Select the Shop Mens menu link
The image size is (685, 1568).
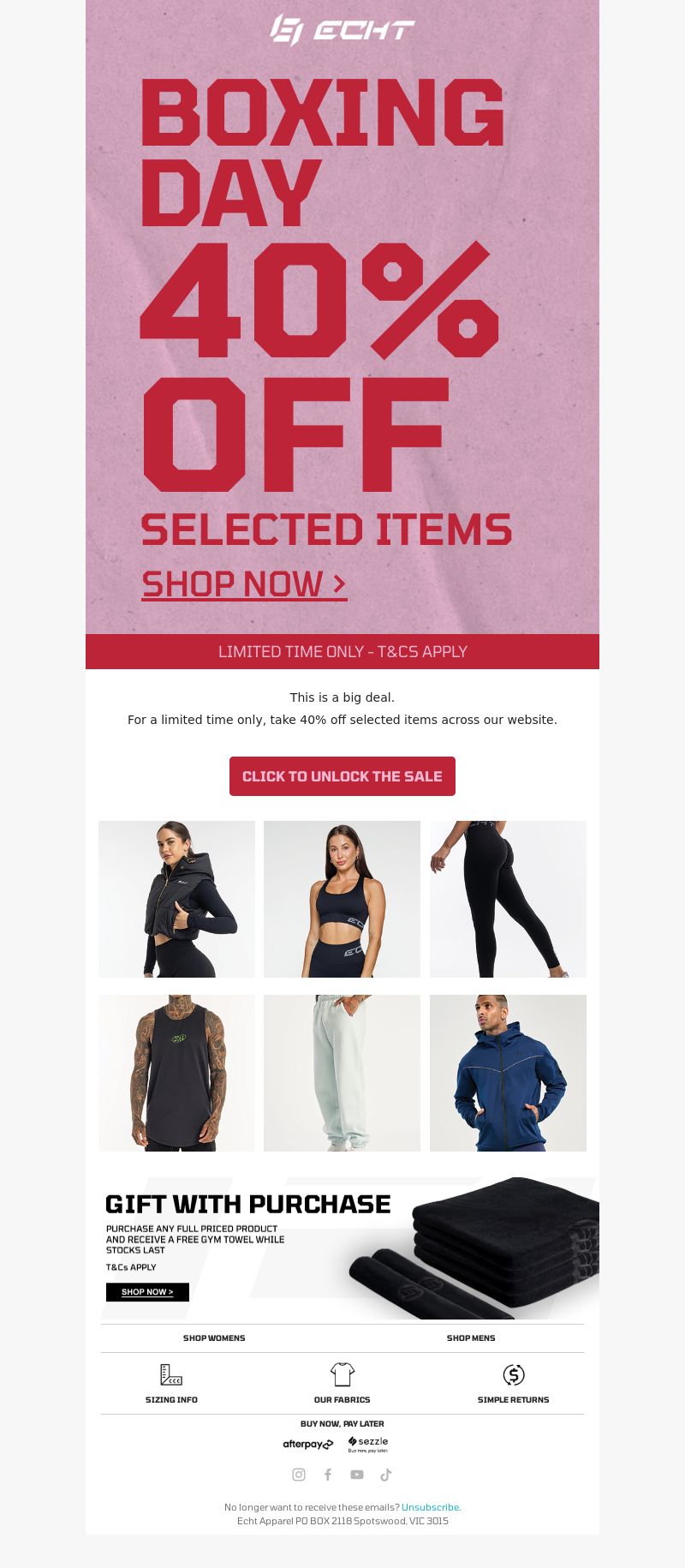[471, 1338]
